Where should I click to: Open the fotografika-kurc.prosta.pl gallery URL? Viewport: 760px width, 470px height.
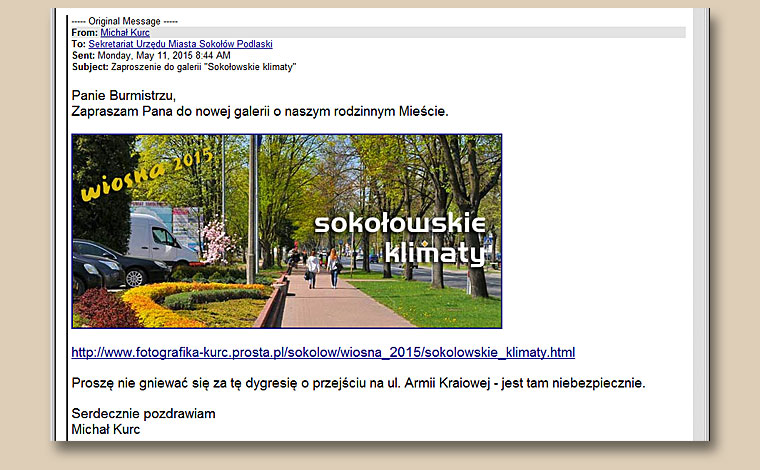point(323,352)
